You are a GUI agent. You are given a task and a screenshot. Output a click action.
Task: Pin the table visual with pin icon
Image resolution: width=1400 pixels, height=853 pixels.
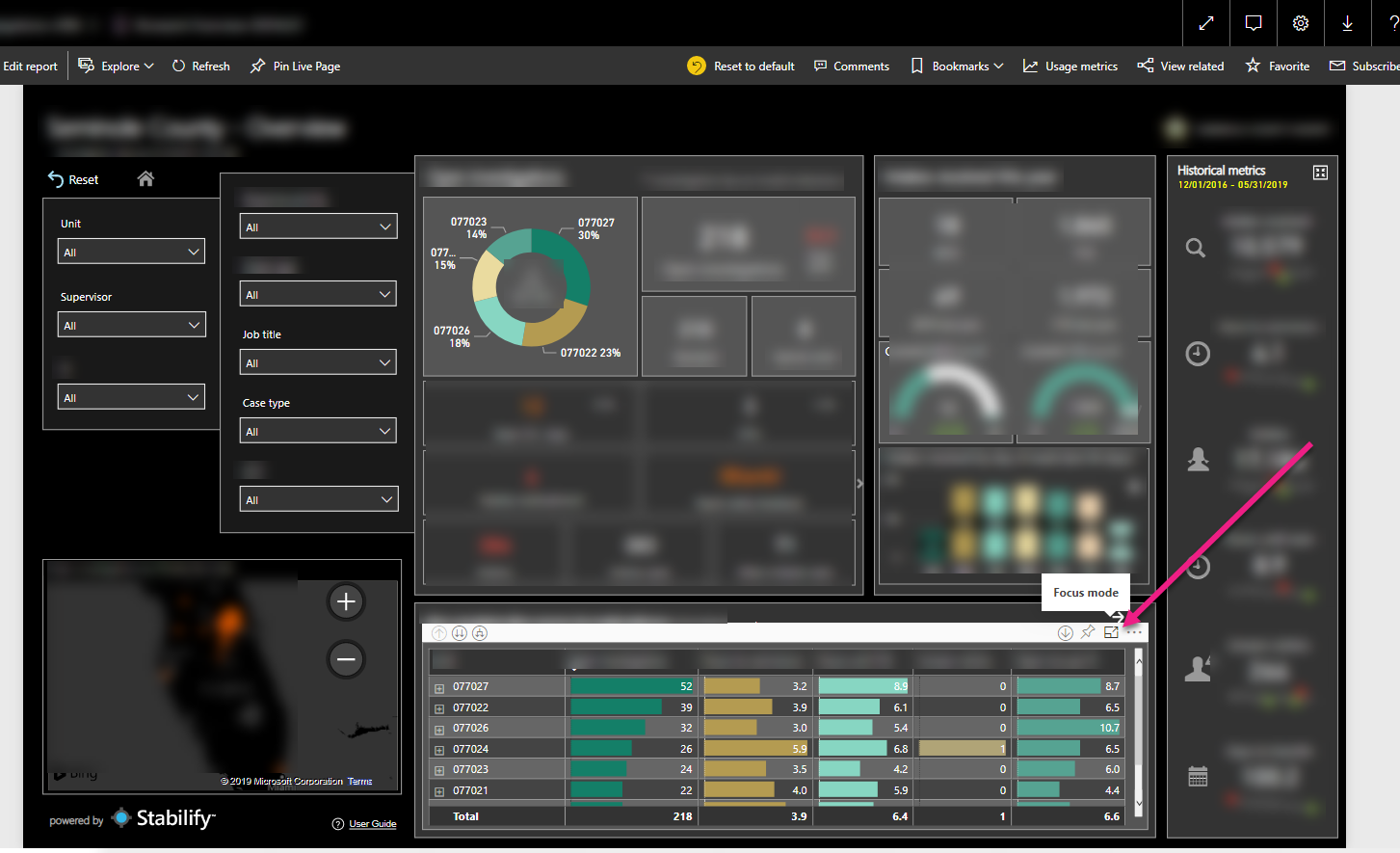1088,632
